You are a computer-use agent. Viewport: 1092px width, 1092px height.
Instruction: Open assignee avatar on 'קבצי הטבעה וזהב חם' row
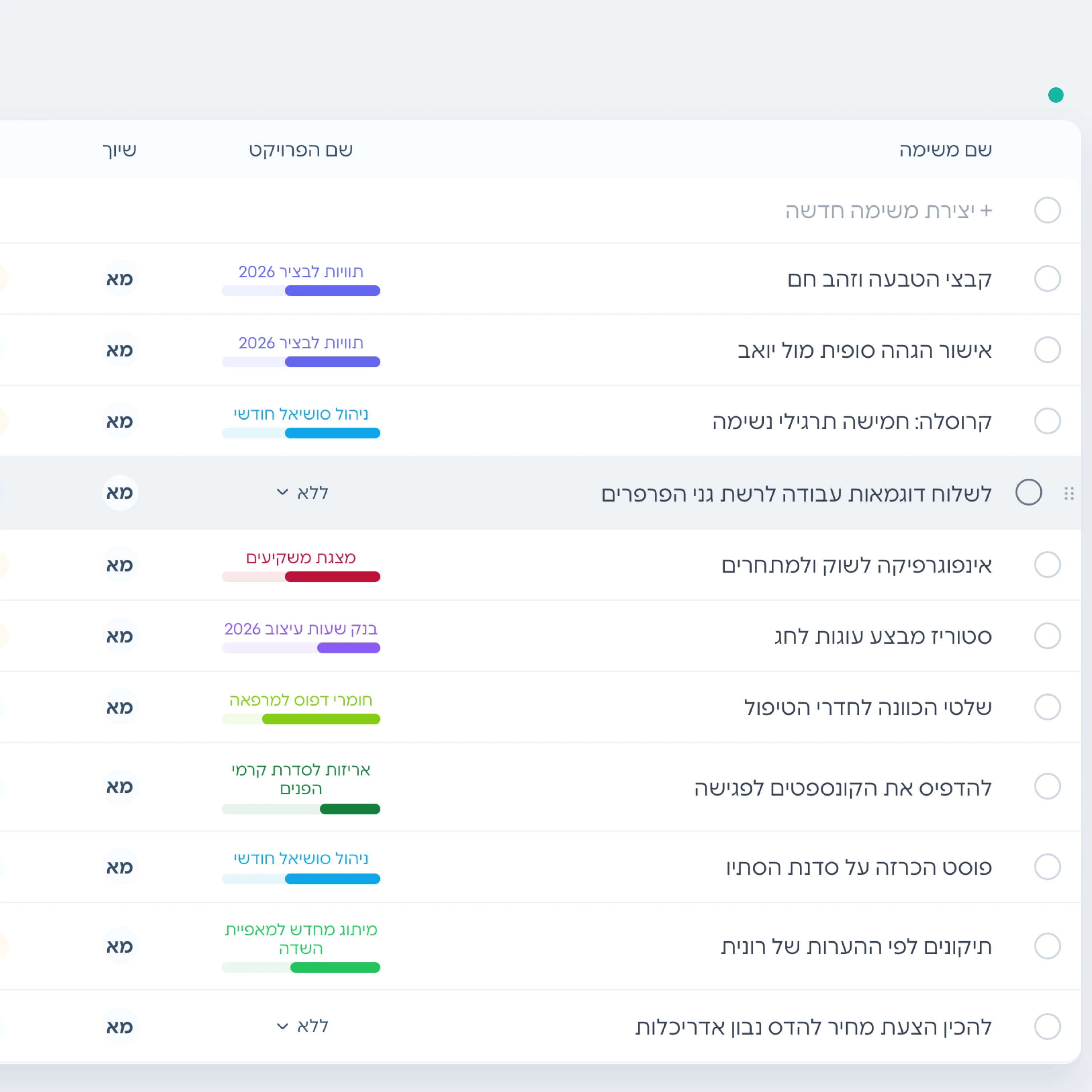point(120,279)
